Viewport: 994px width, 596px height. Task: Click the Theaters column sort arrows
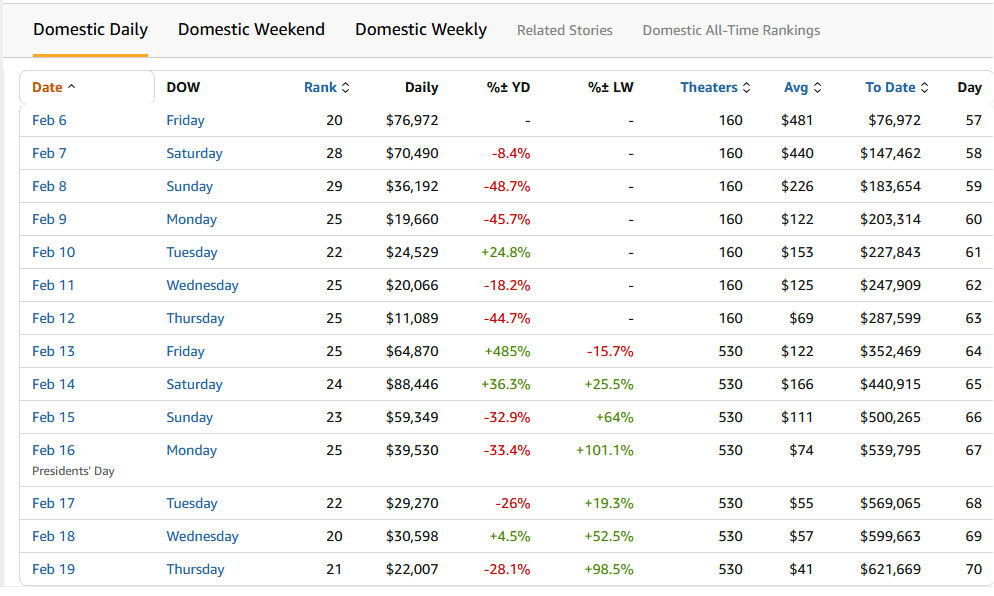(x=747, y=88)
